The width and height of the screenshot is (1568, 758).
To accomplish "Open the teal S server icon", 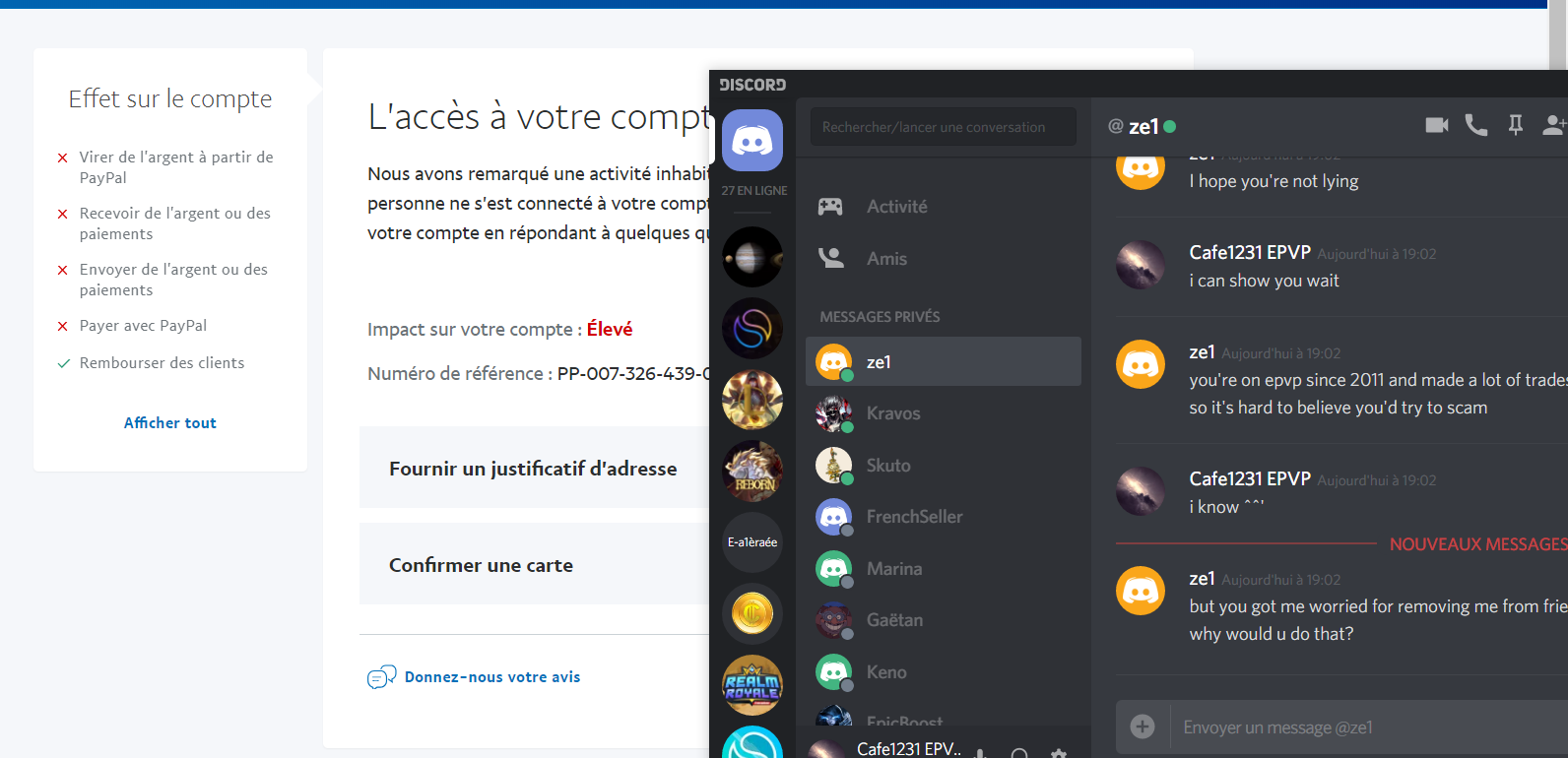I will point(752,743).
